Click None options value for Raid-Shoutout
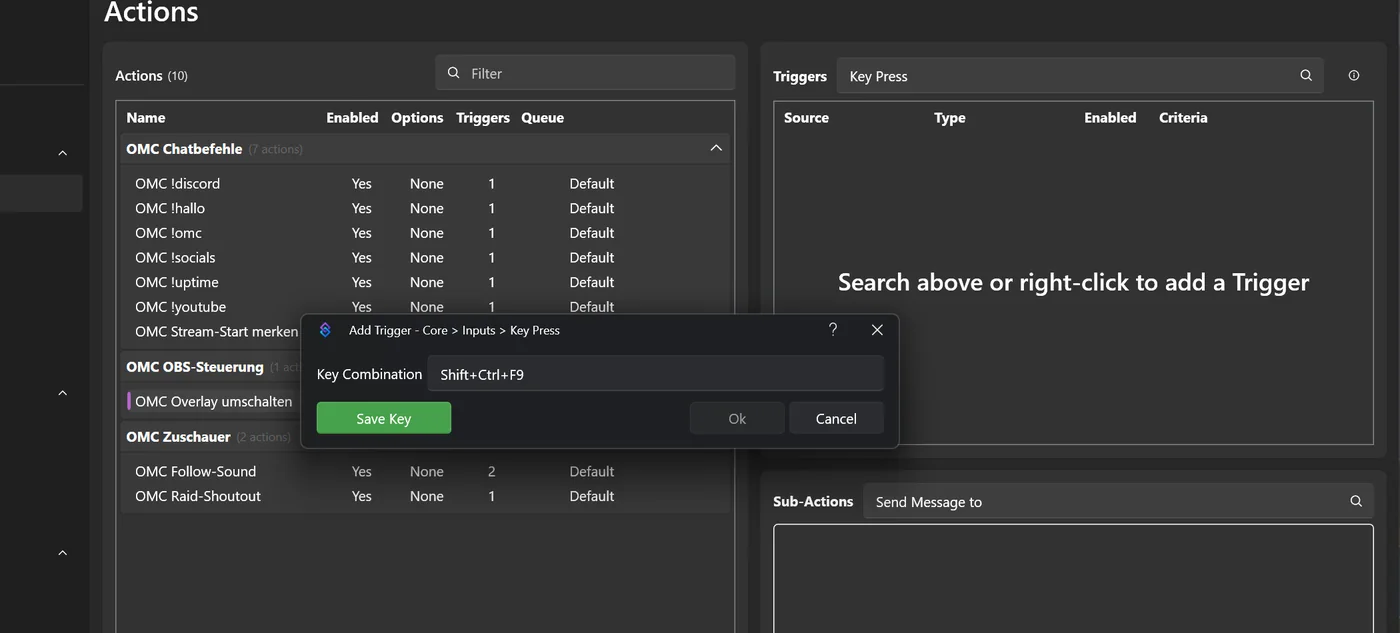Screen dimensions: 1400x633 (x=427, y=496)
